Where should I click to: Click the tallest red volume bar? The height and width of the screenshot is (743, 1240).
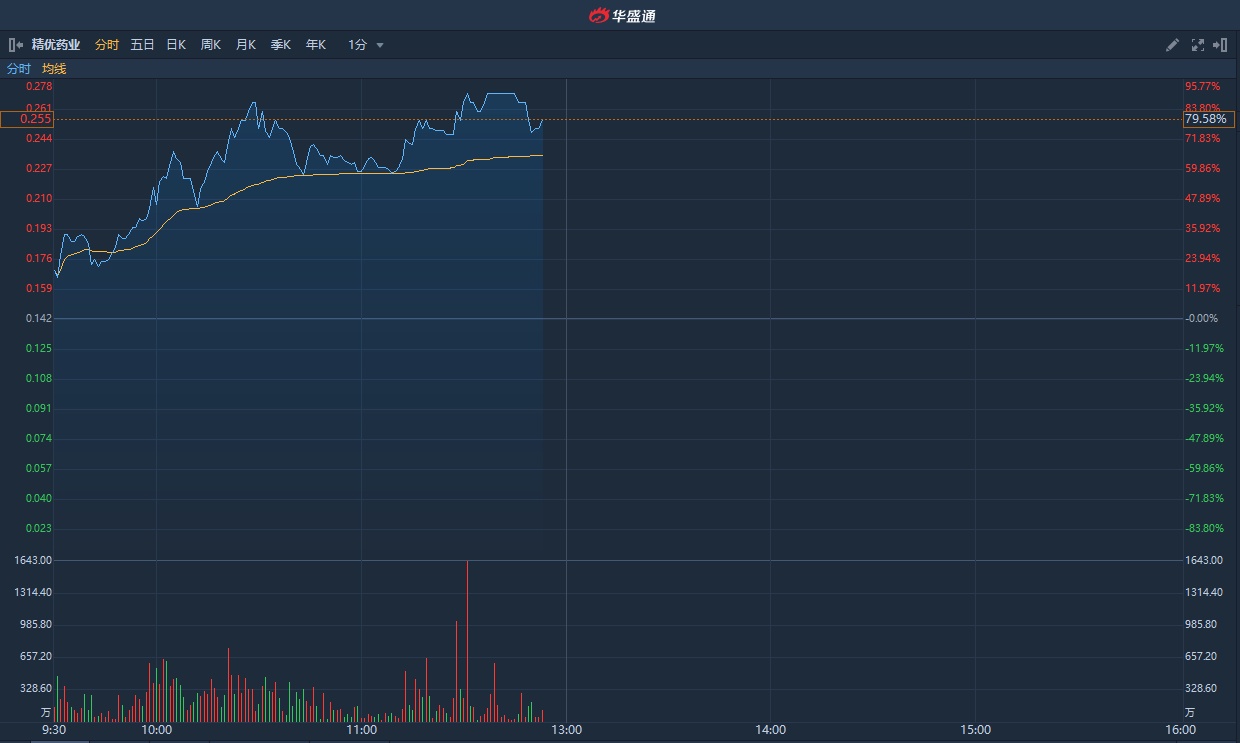pyautogui.click(x=467, y=640)
